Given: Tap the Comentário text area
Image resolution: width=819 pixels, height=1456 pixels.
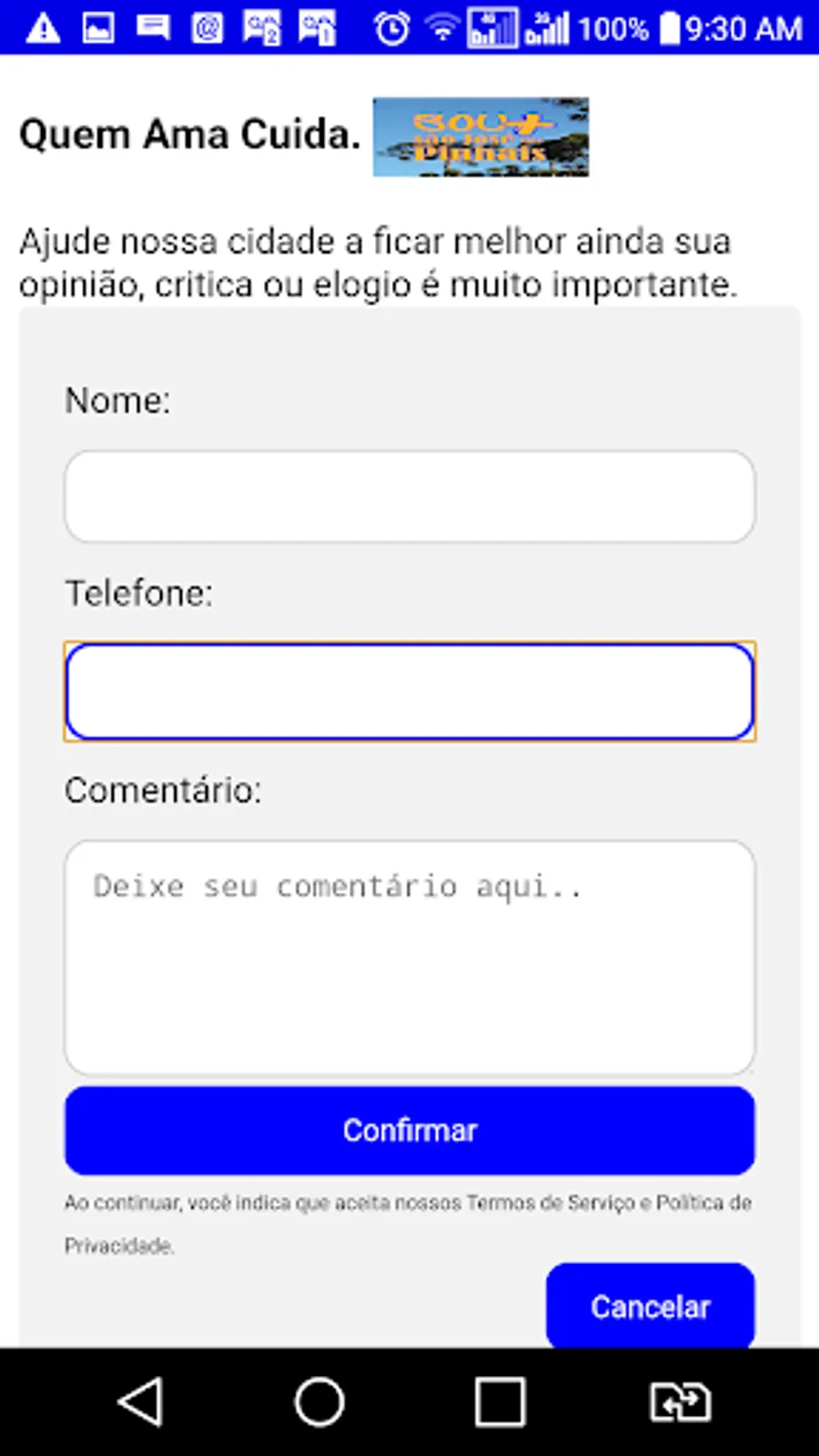Looking at the screenshot, I should pos(409,956).
